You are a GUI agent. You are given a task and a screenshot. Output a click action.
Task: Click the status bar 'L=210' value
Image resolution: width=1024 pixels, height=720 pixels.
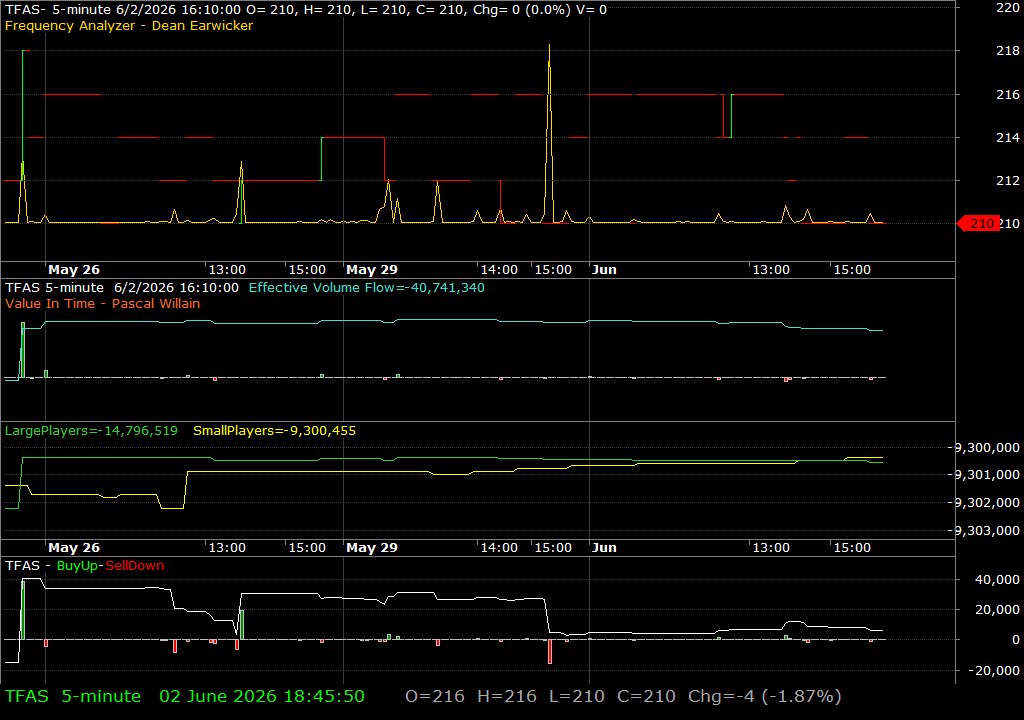[577, 696]
